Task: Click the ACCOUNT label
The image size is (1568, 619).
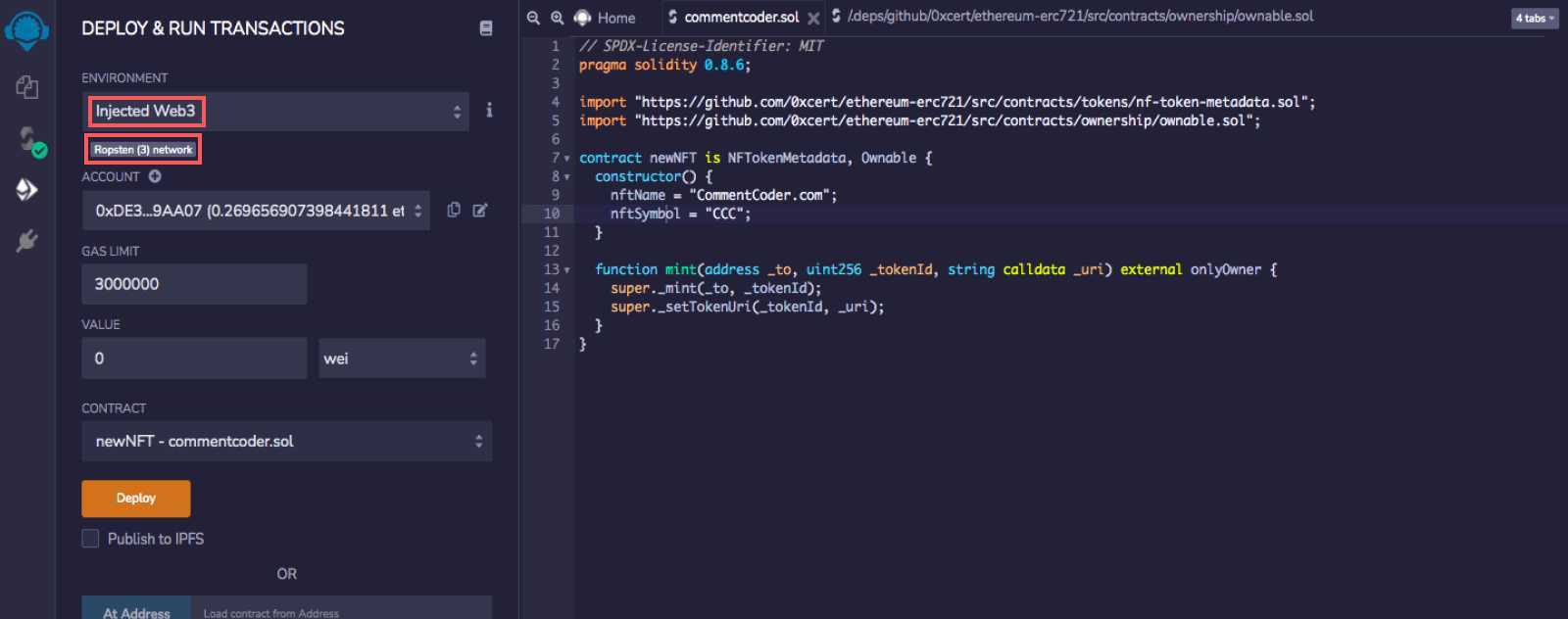Action: 111,177
